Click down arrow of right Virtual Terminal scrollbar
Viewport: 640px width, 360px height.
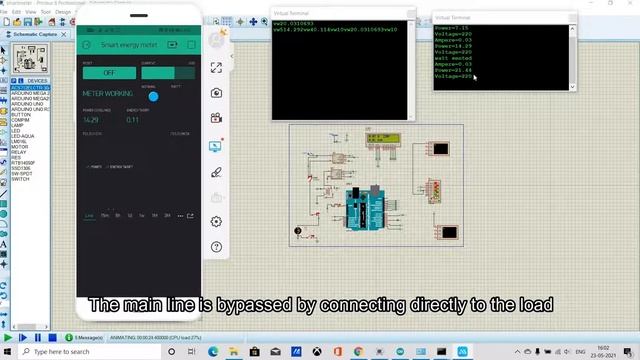[572, 87]
